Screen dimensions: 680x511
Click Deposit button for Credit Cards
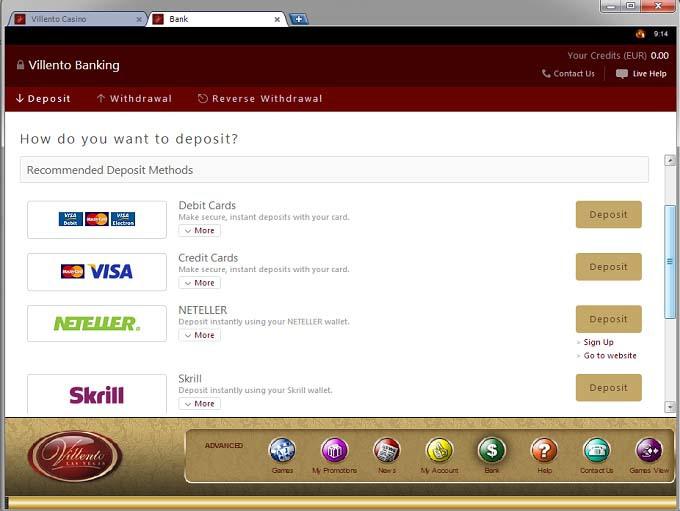(608, 267)
